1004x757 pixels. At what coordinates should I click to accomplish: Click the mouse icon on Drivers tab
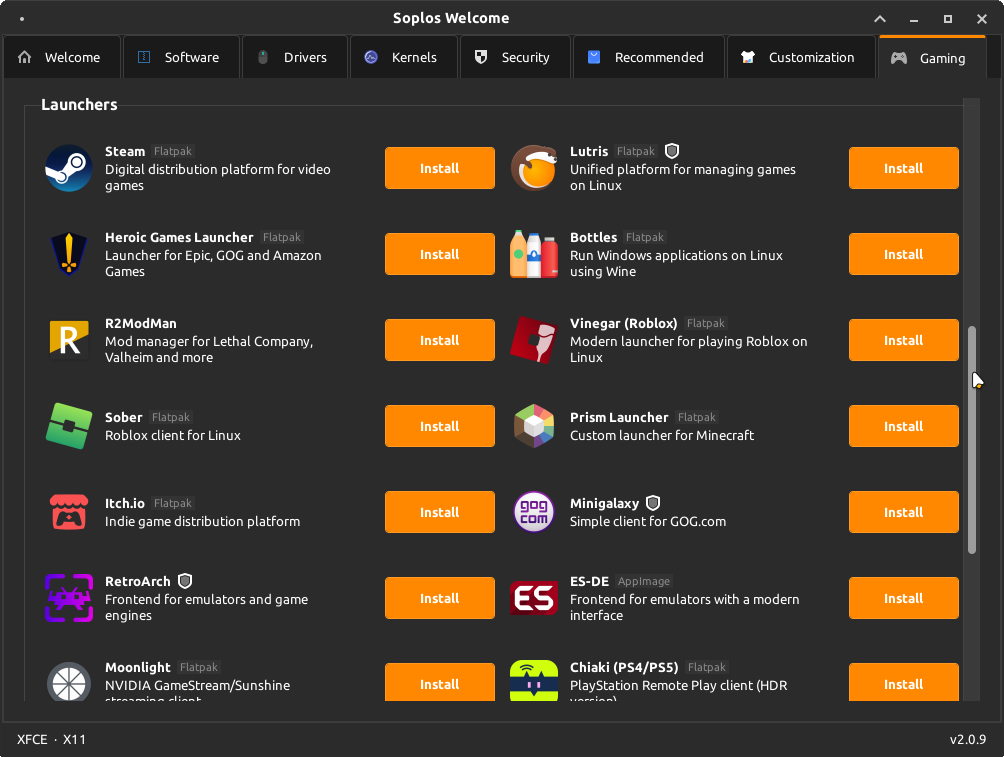tap(263, 57)
